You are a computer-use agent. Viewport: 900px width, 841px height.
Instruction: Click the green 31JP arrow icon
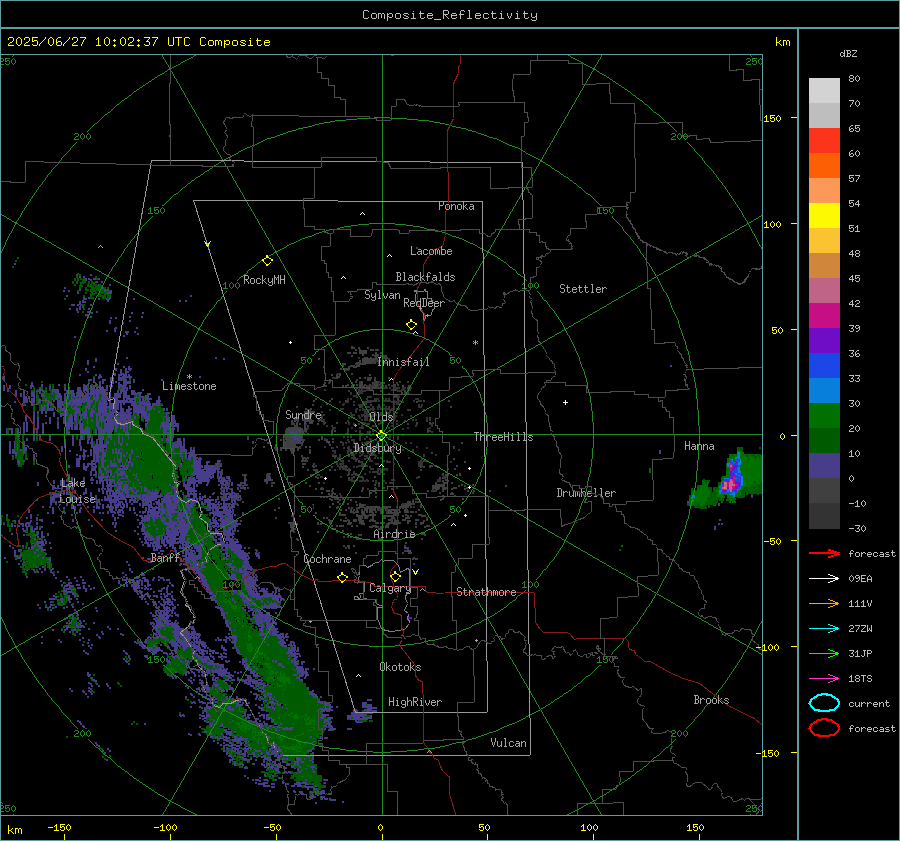pyautogui.click(x=824, y=653)
